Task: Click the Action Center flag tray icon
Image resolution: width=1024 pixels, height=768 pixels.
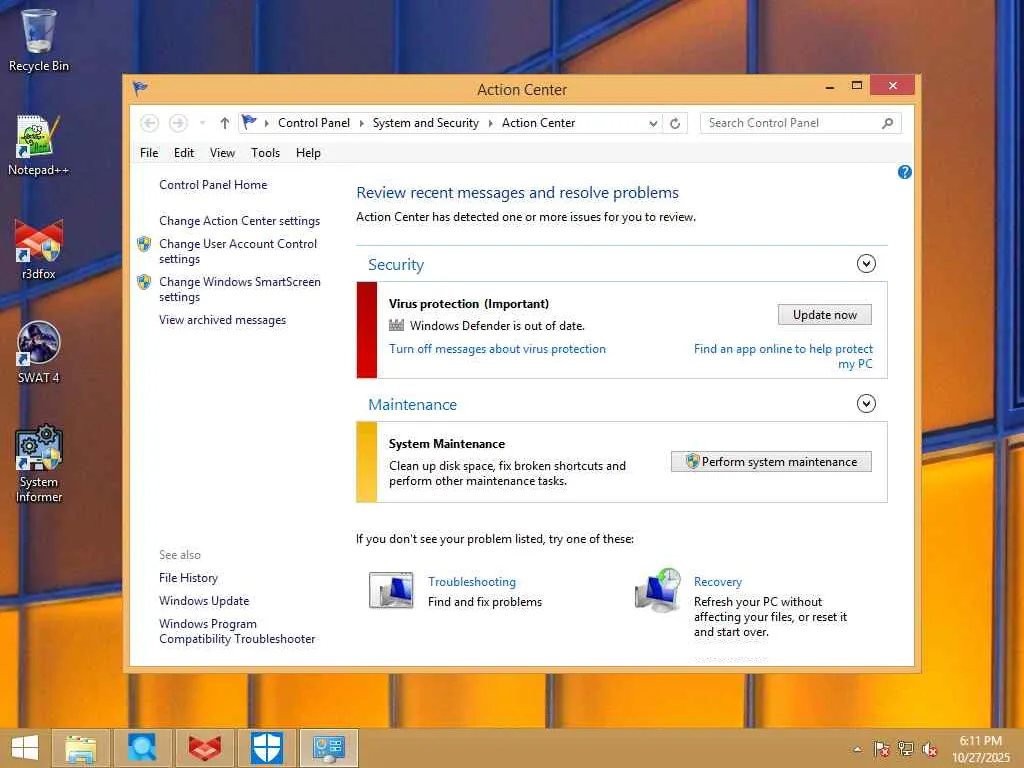Action: (x=882, y=749)
